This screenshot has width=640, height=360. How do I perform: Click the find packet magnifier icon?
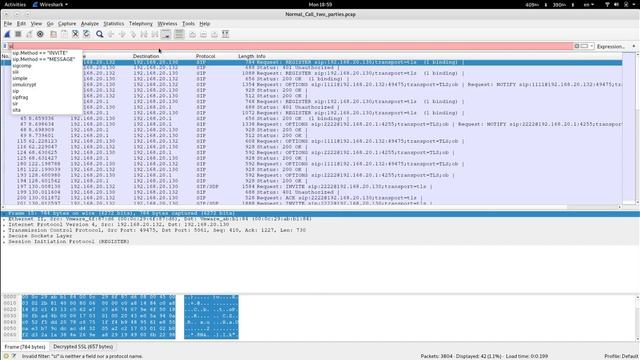pos(100,34)
